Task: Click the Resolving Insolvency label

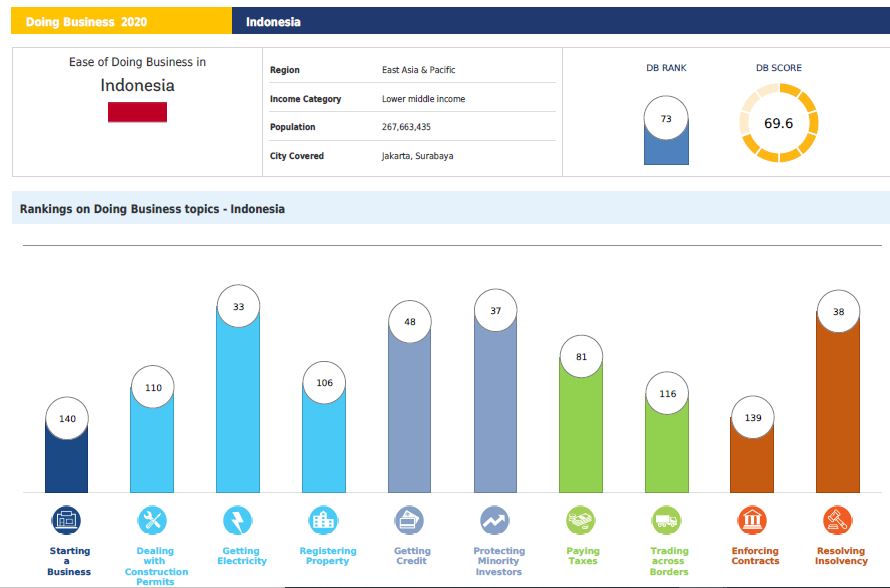Action: point(841,556)
